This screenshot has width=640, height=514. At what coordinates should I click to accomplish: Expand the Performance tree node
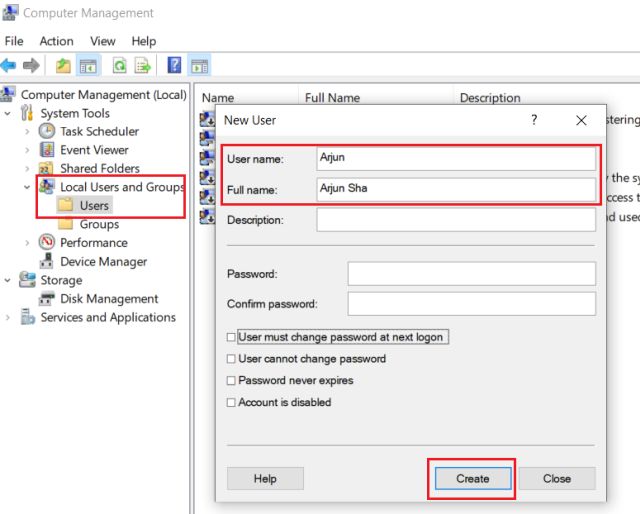[26, 243]
